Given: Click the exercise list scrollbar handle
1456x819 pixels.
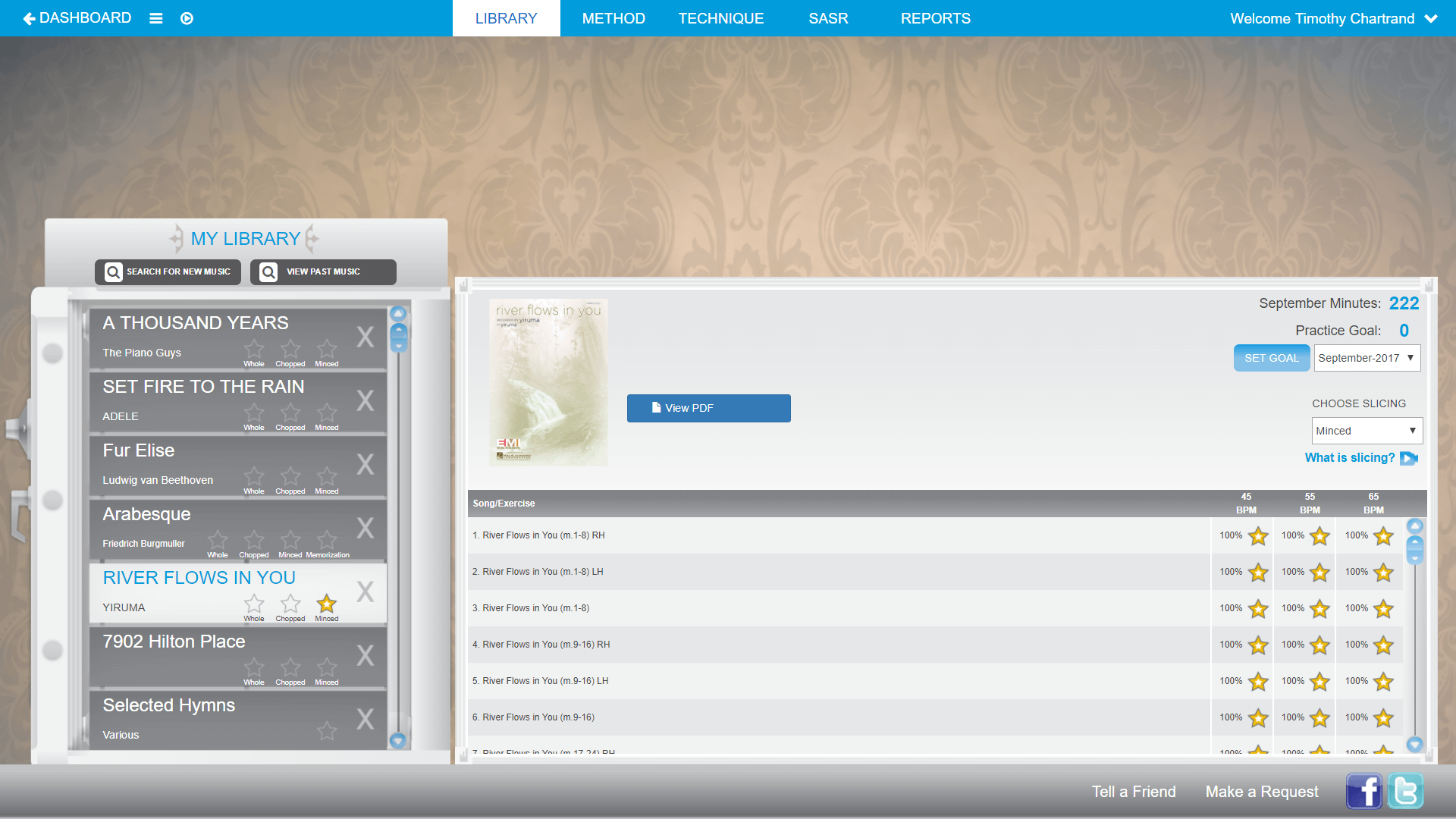Looking at the screenshot, I should tap(1415, 550).
